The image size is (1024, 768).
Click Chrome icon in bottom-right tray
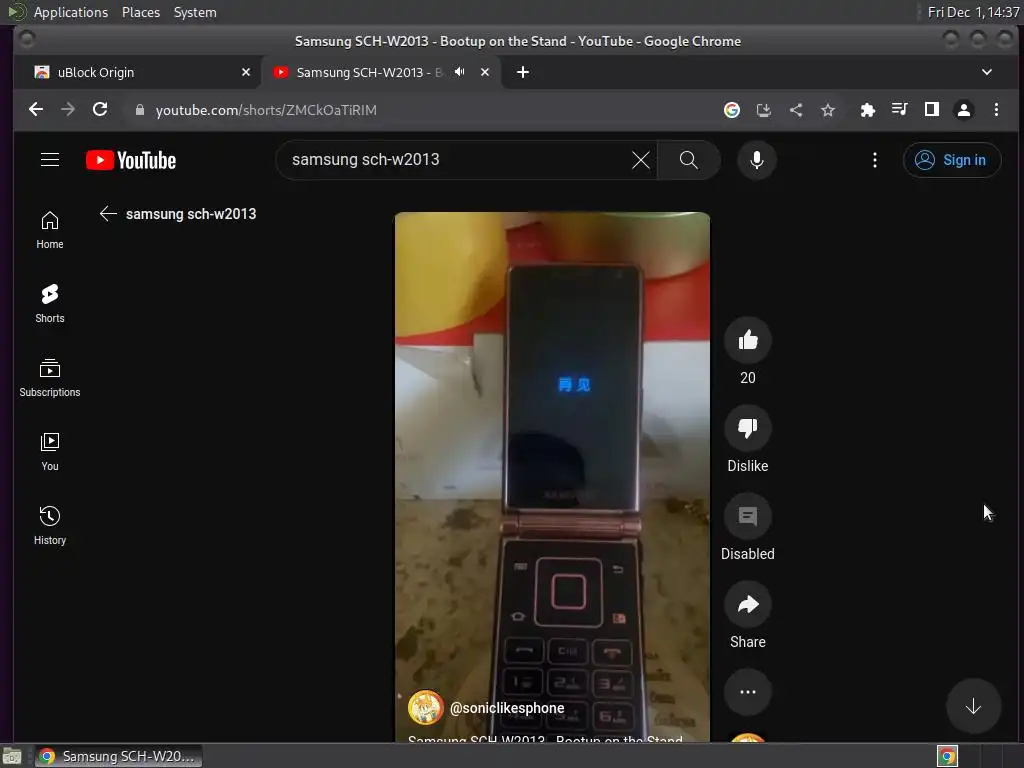[x=947, y=756]
